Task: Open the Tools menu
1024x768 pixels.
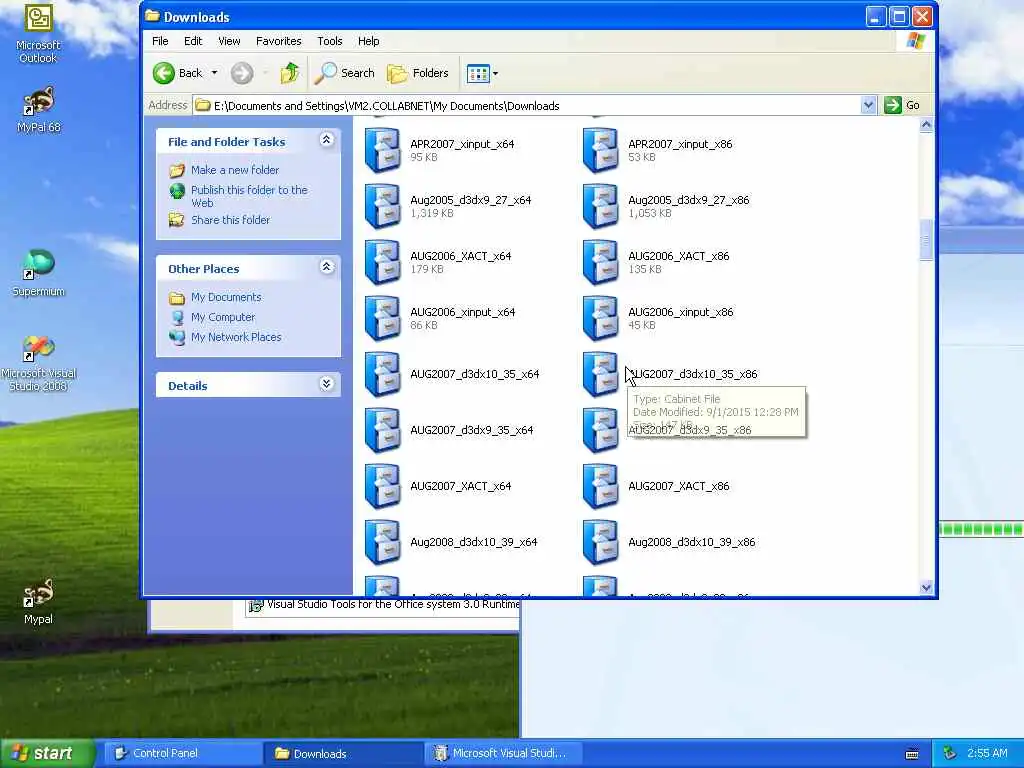Action: point(330,41)
